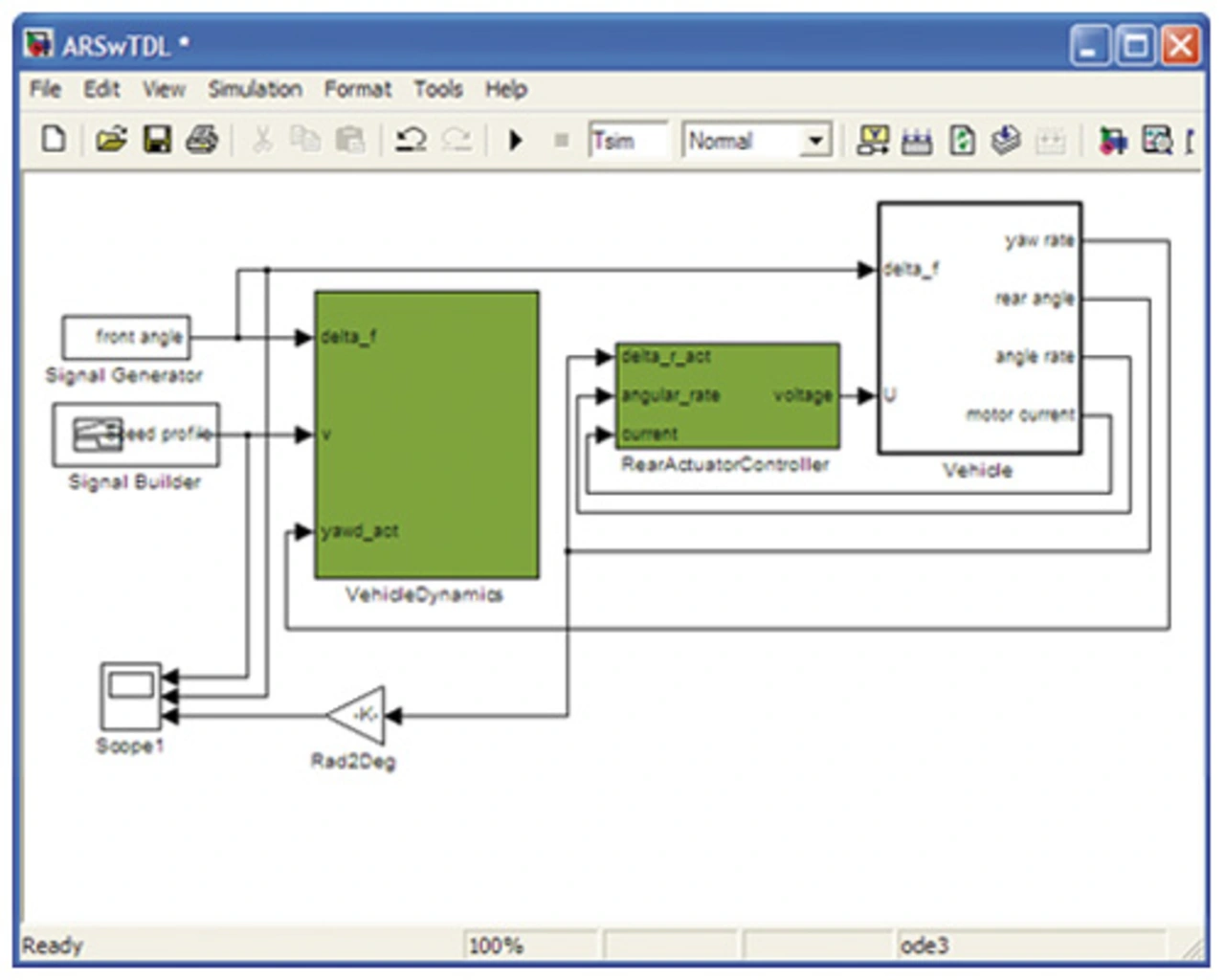Open the simulation mode dropdown showing Normal
This screenshot has width=1225, height=980.
click(814, 141)
